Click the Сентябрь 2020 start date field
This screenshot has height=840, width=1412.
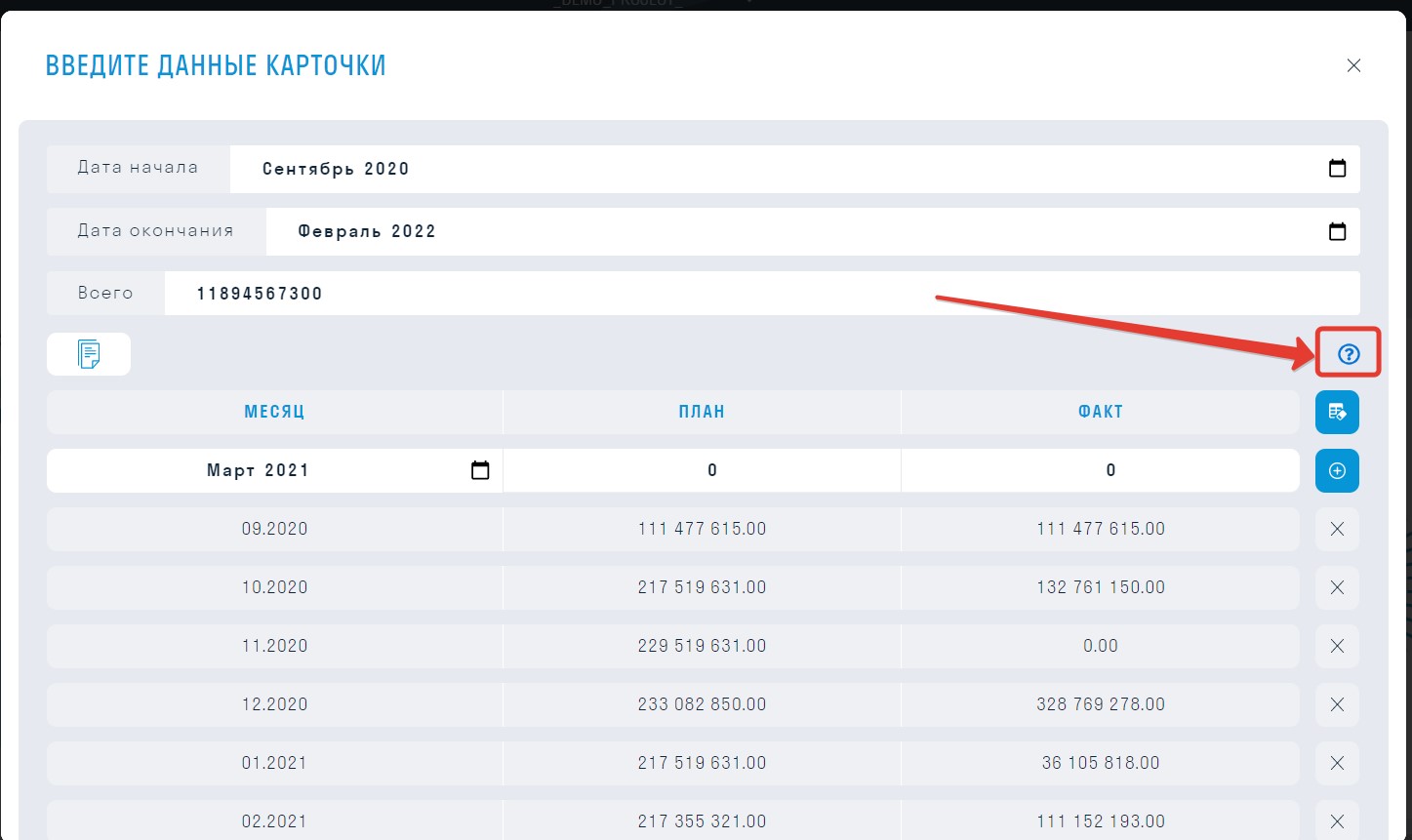click(794, 169)
